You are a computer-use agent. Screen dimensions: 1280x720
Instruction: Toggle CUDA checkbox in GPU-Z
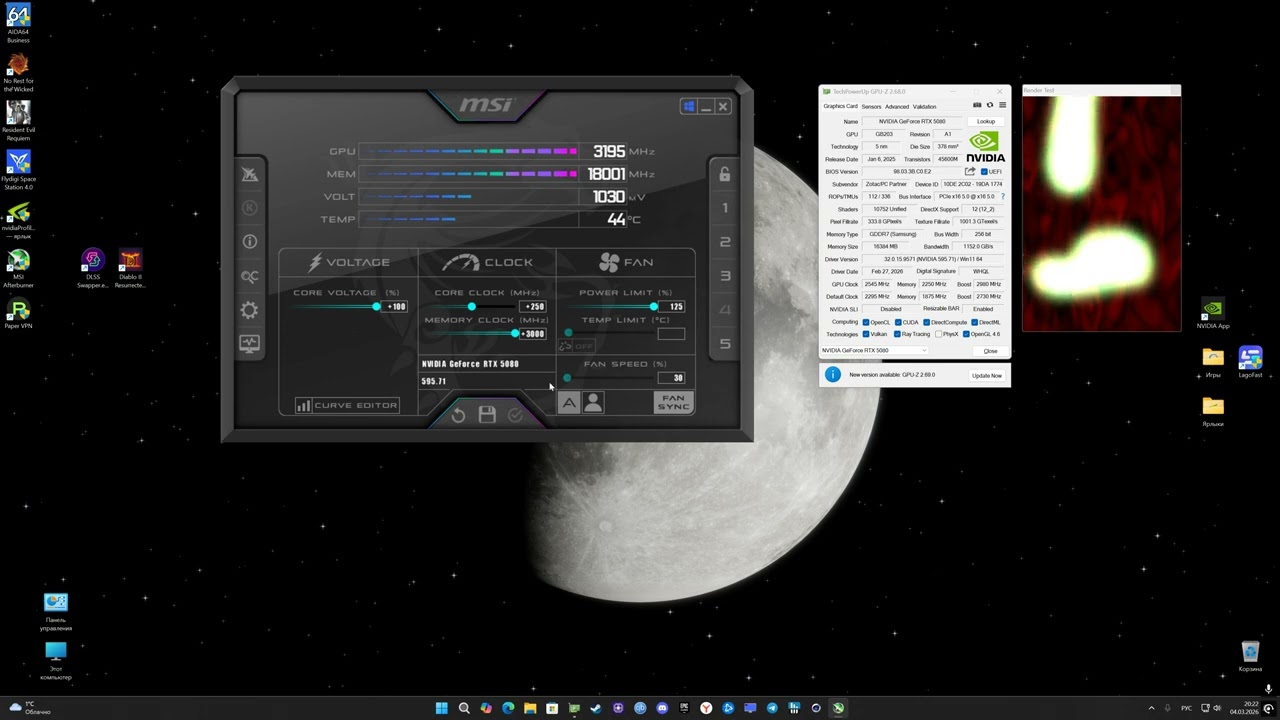[898, 322]
